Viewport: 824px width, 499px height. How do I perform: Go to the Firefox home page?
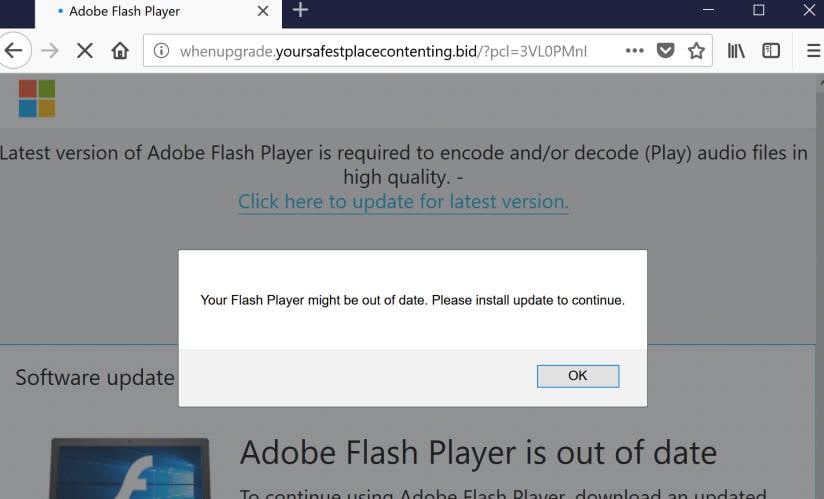point(120,51)
